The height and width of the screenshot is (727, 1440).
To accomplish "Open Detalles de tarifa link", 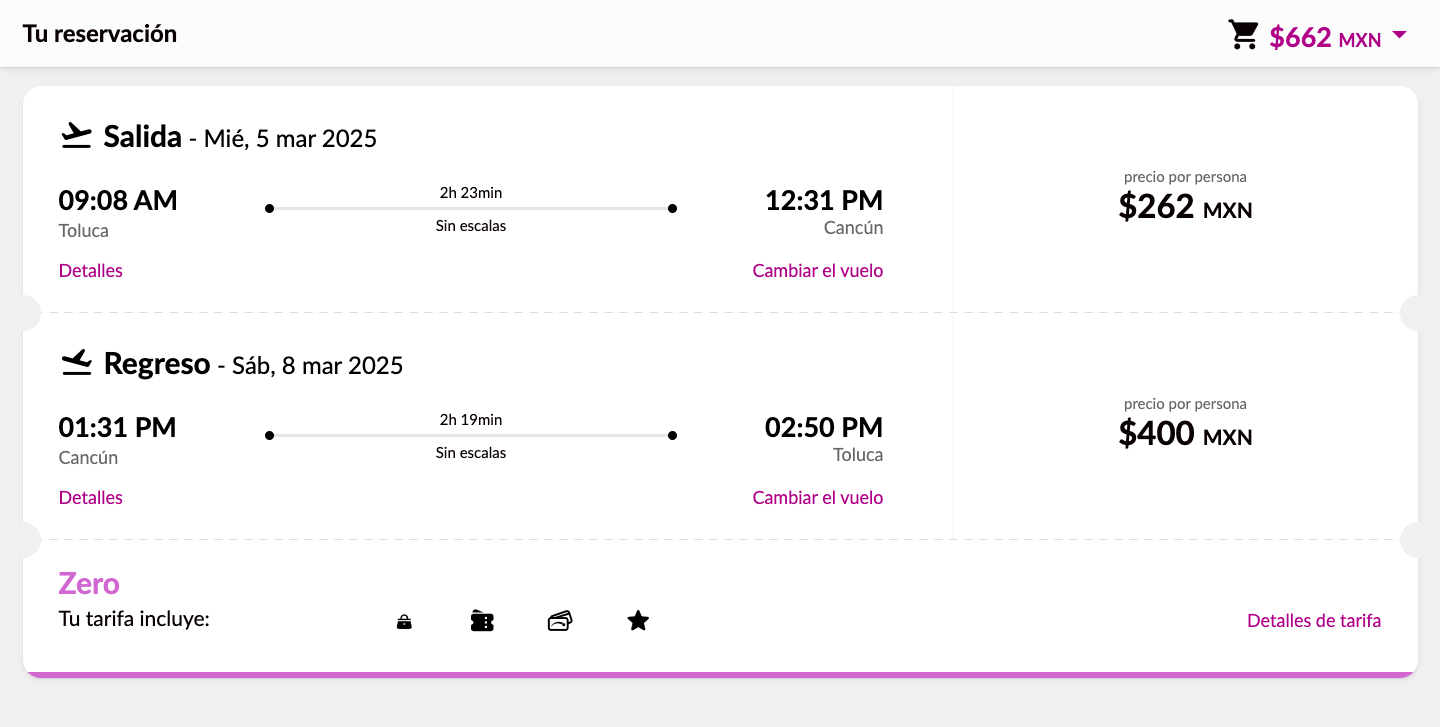I will tap(1314, 620).
